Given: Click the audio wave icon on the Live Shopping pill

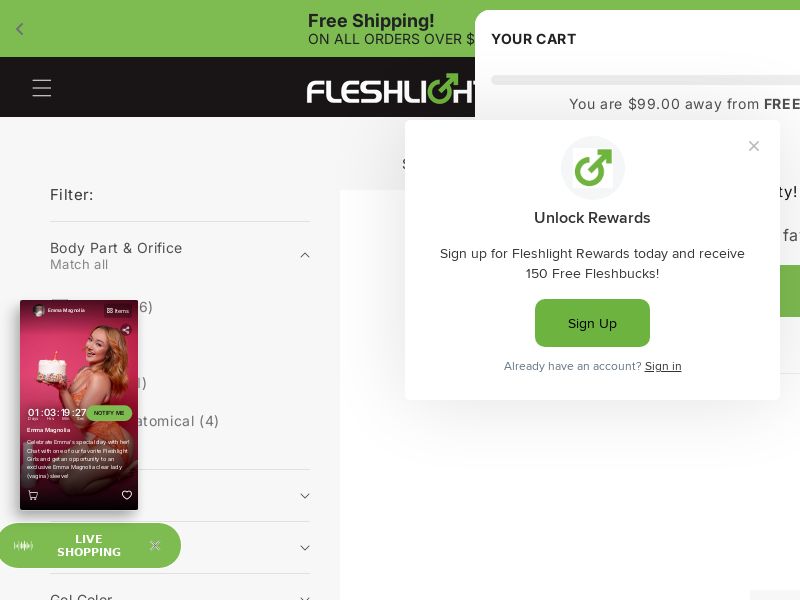Looking at the screenshot, I should (x=24, y=545).
